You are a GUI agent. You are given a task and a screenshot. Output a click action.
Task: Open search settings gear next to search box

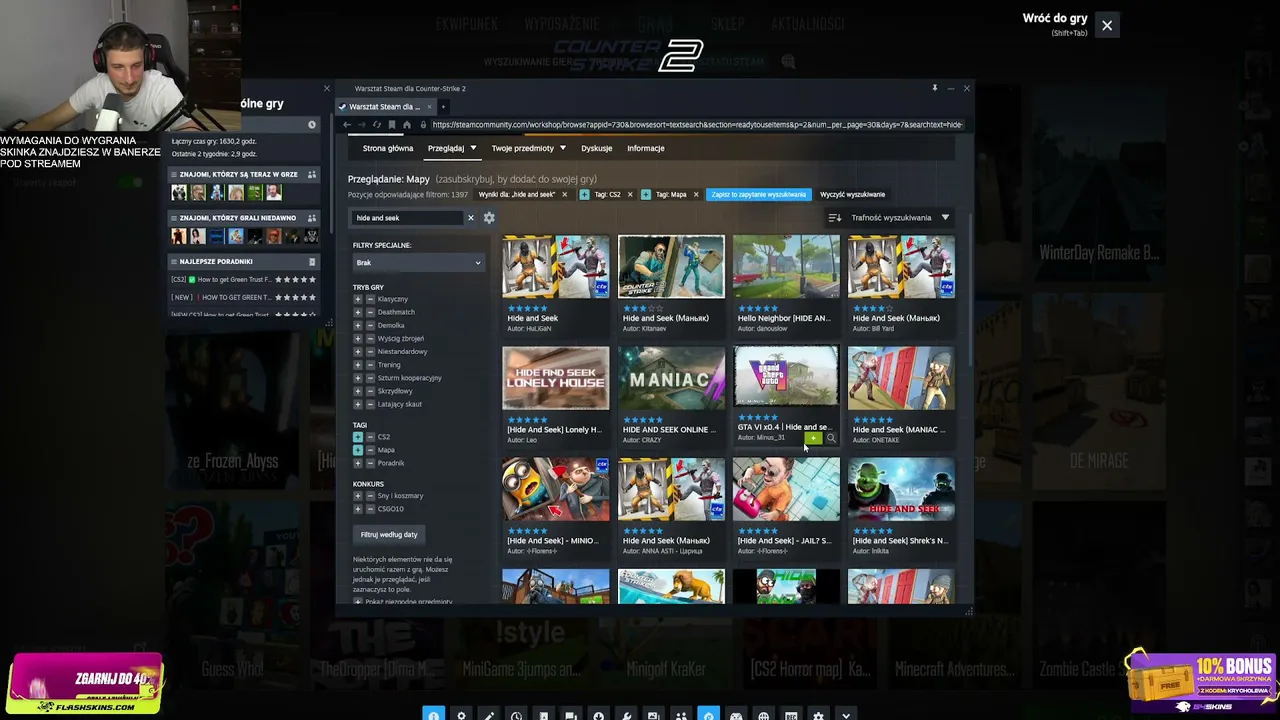point(489,218)
